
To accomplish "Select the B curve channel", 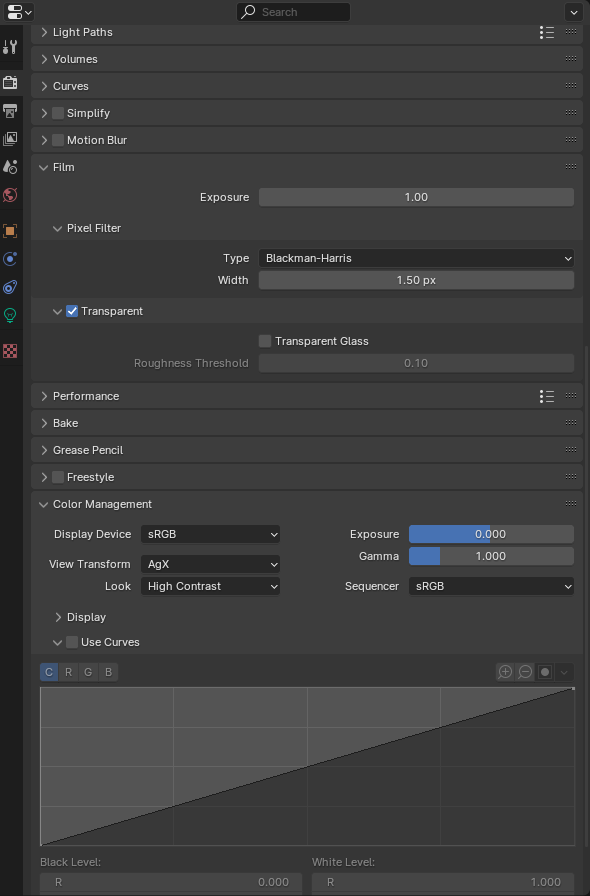I will (x=108, y=672).
